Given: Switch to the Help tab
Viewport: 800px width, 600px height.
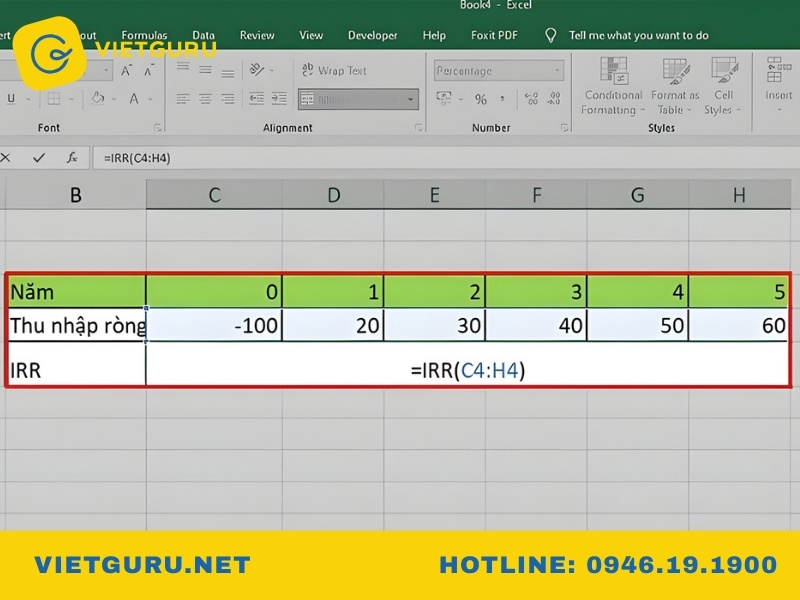Looking at the screenshot, I should coord(434,35).
